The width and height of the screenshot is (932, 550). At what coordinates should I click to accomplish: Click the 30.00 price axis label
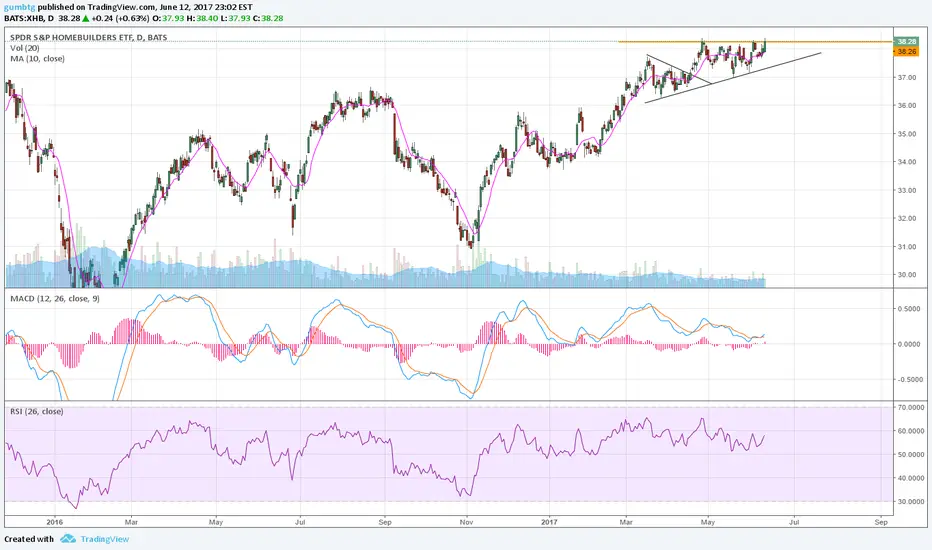coord(907,275)
